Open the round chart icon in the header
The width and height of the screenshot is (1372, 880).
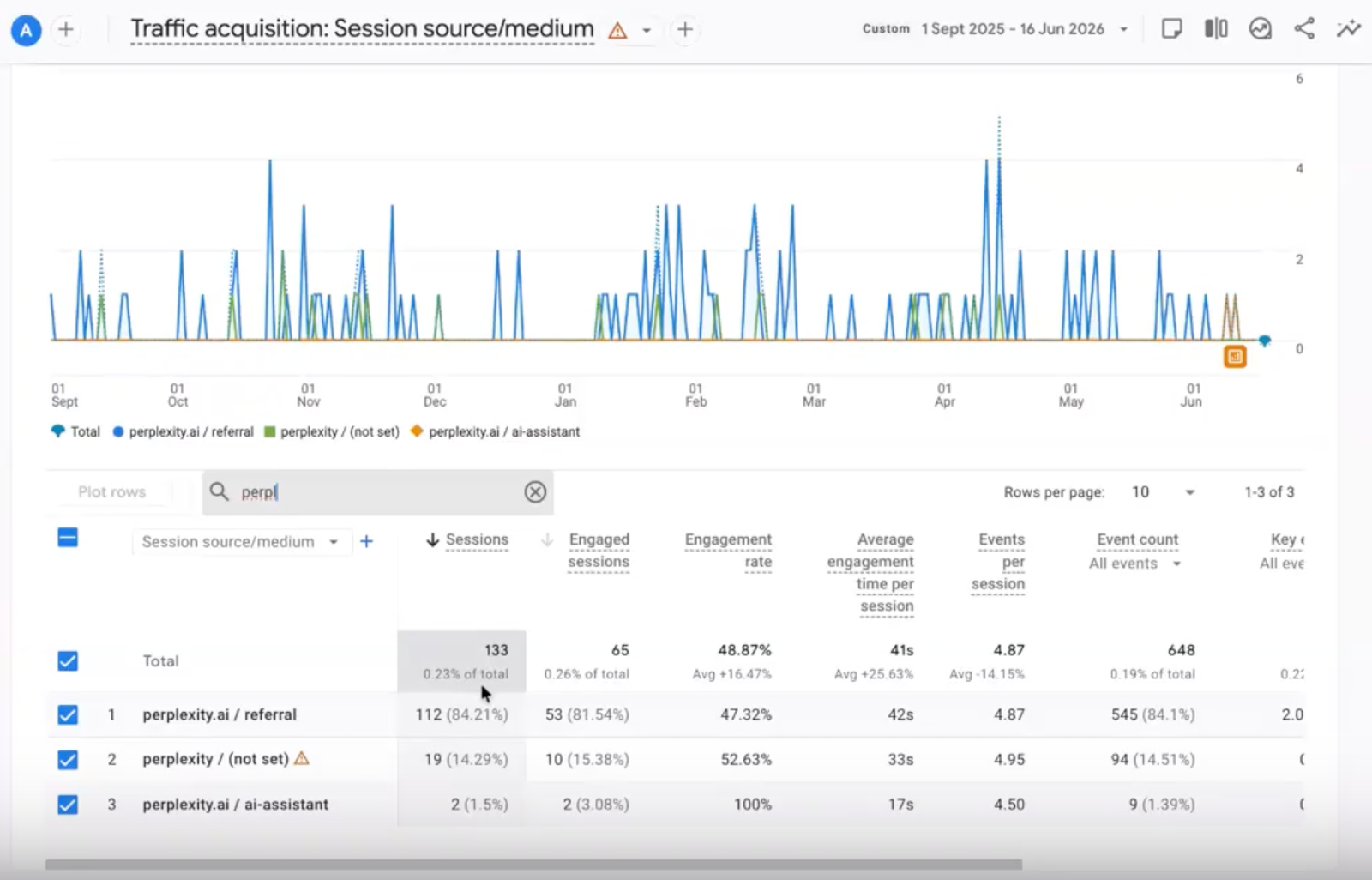coord(1261,29)
